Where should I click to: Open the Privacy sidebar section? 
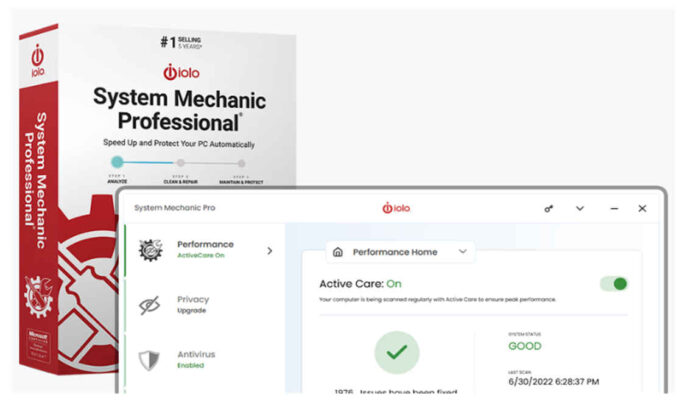tap(205, 305)
